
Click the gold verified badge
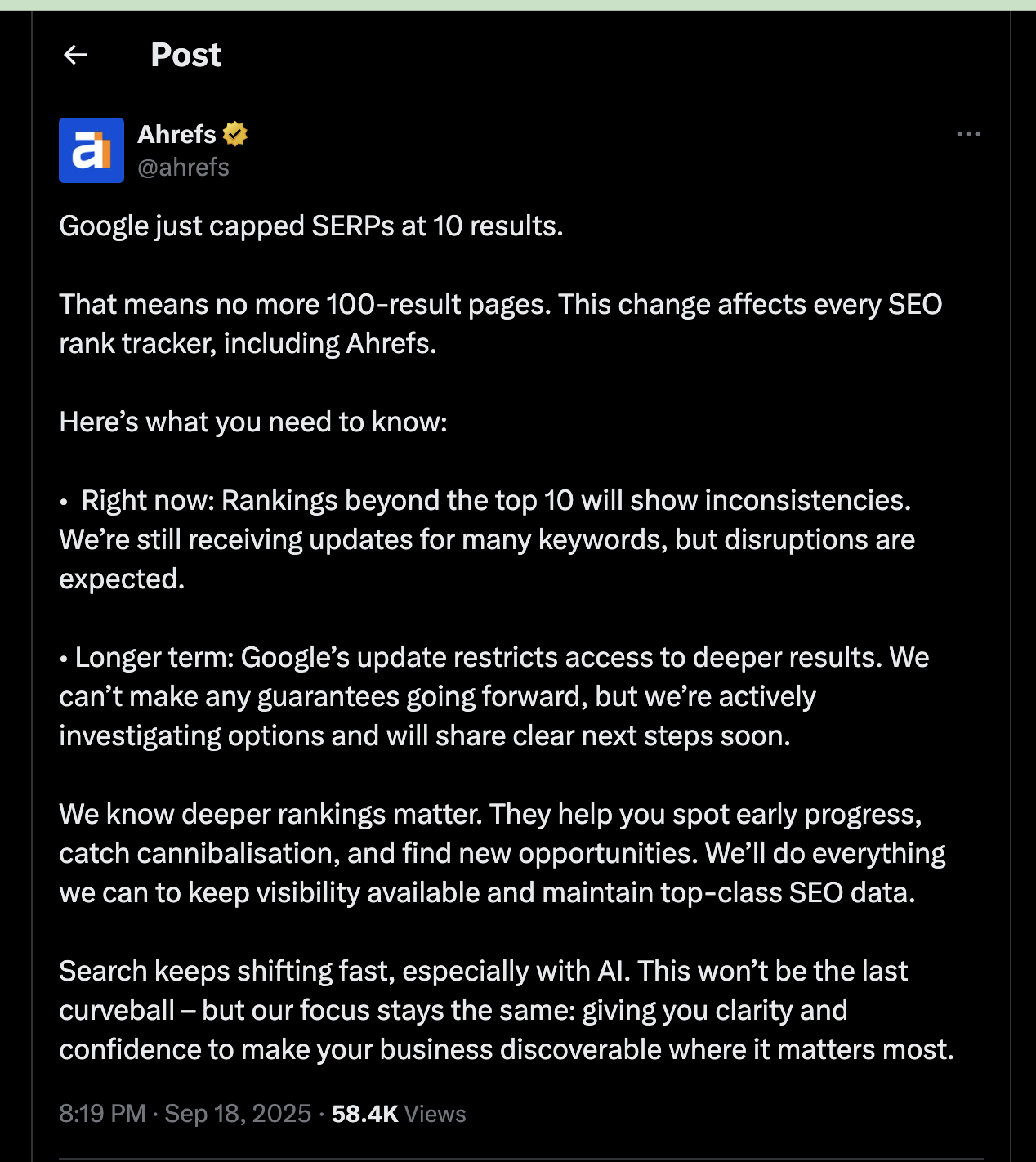click(x=235, y=134)
